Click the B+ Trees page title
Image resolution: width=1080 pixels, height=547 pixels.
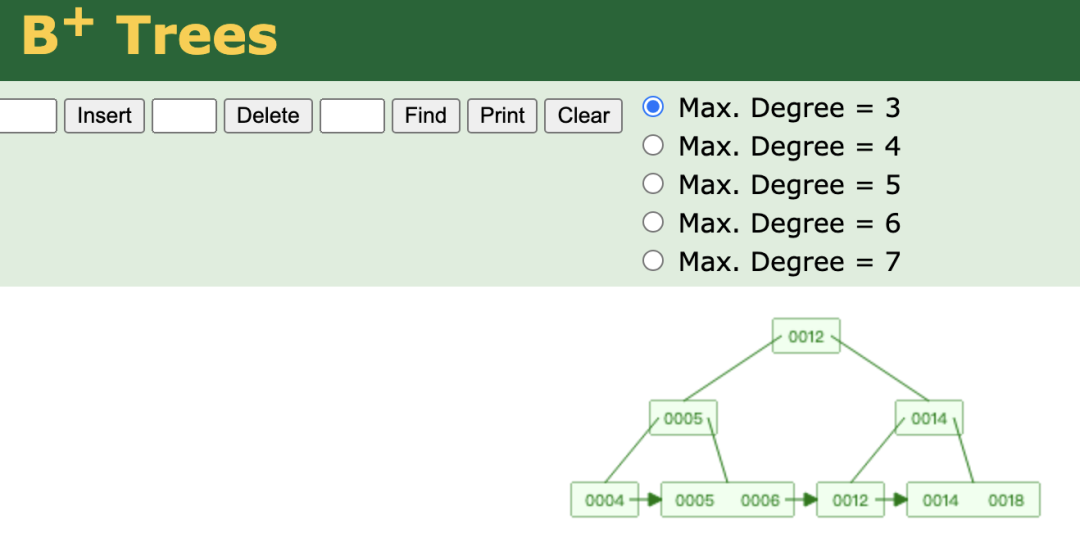point(149,36)
